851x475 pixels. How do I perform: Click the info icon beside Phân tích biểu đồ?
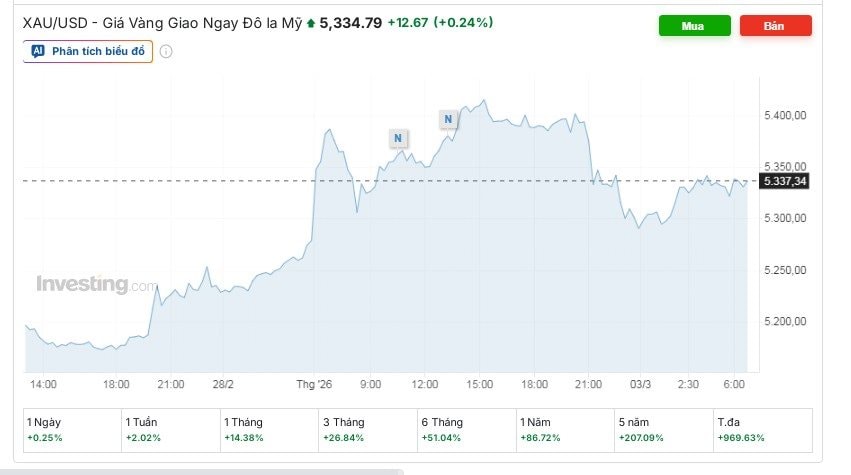(x=166, y=51)
